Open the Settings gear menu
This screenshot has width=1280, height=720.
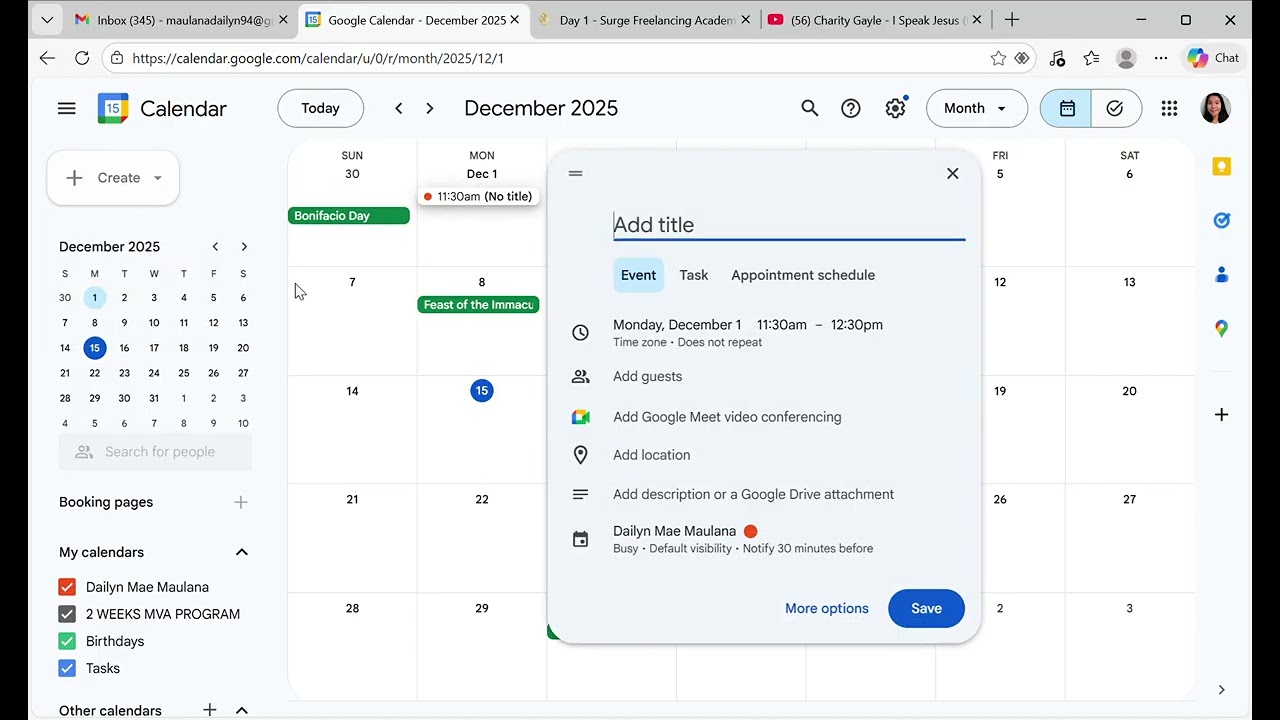pos(895,108)
